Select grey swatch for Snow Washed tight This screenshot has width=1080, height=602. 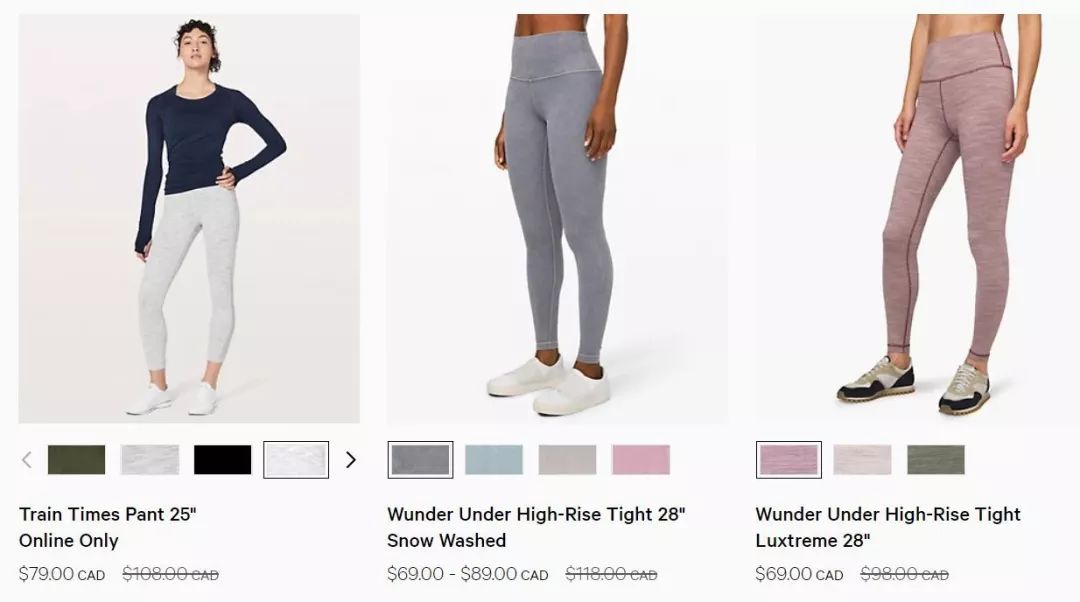point(420,459)
